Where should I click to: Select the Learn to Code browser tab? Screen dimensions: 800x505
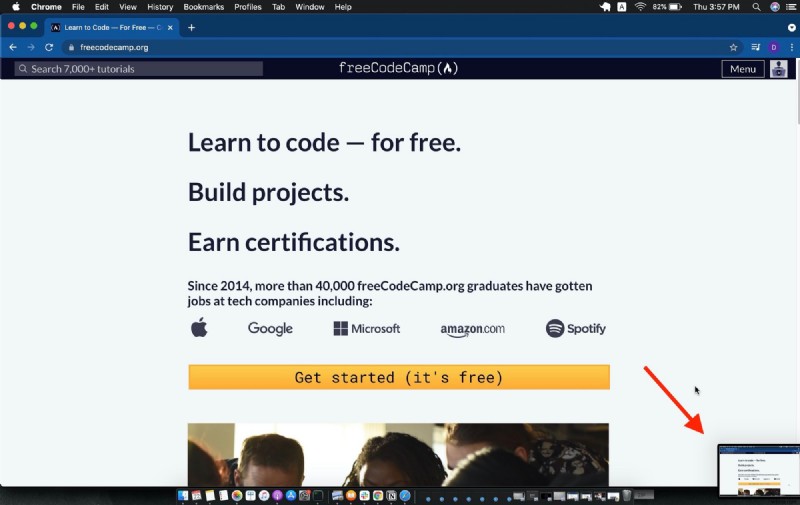click(112, 28)
